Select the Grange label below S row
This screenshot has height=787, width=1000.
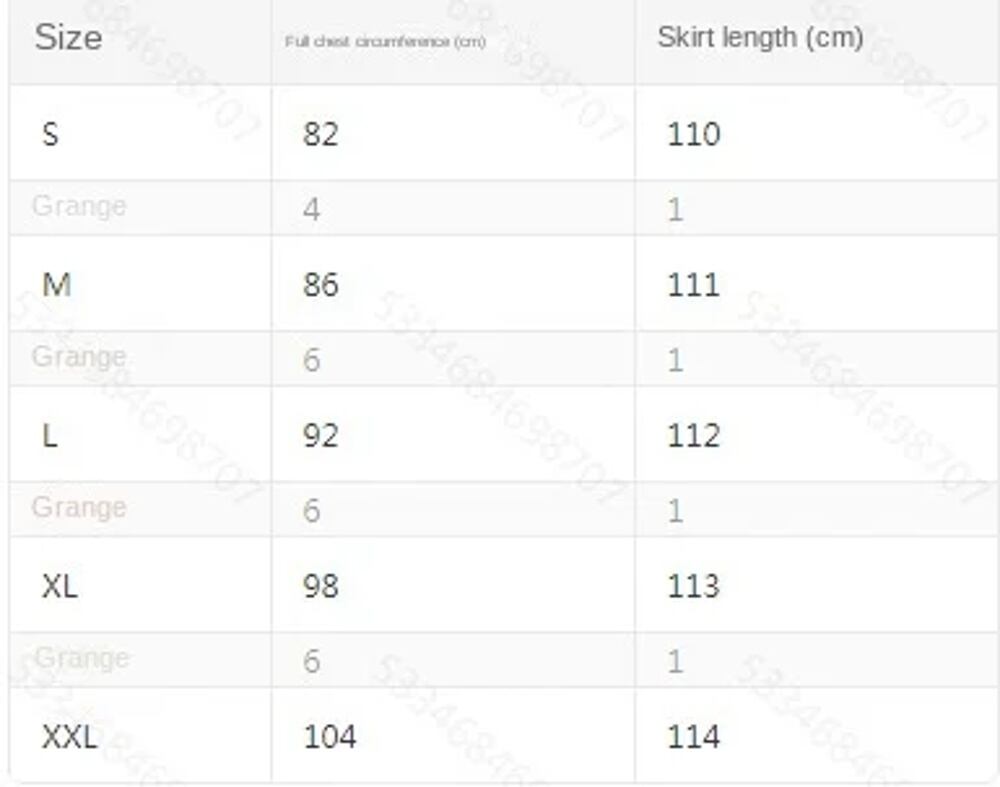79,206
